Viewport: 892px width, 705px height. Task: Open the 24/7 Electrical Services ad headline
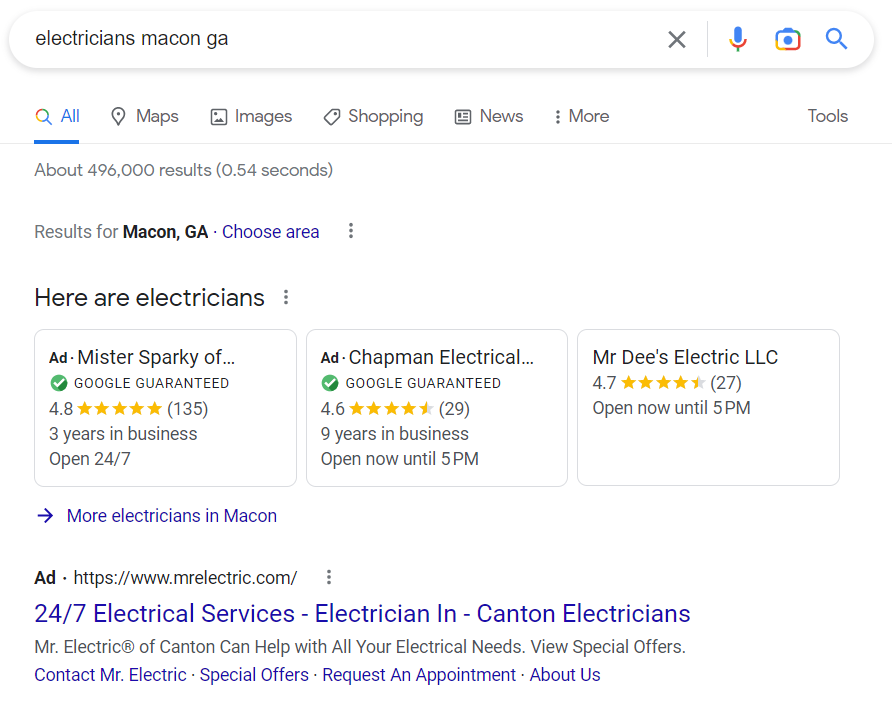362,613
